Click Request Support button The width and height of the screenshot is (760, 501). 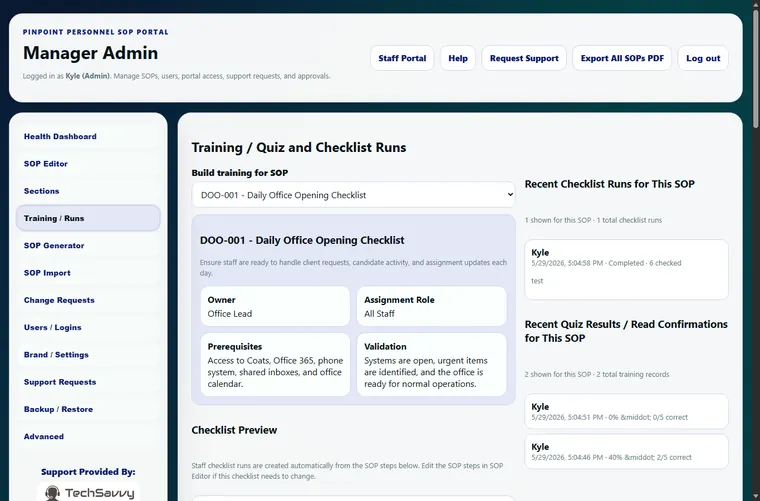coord(524,58)
